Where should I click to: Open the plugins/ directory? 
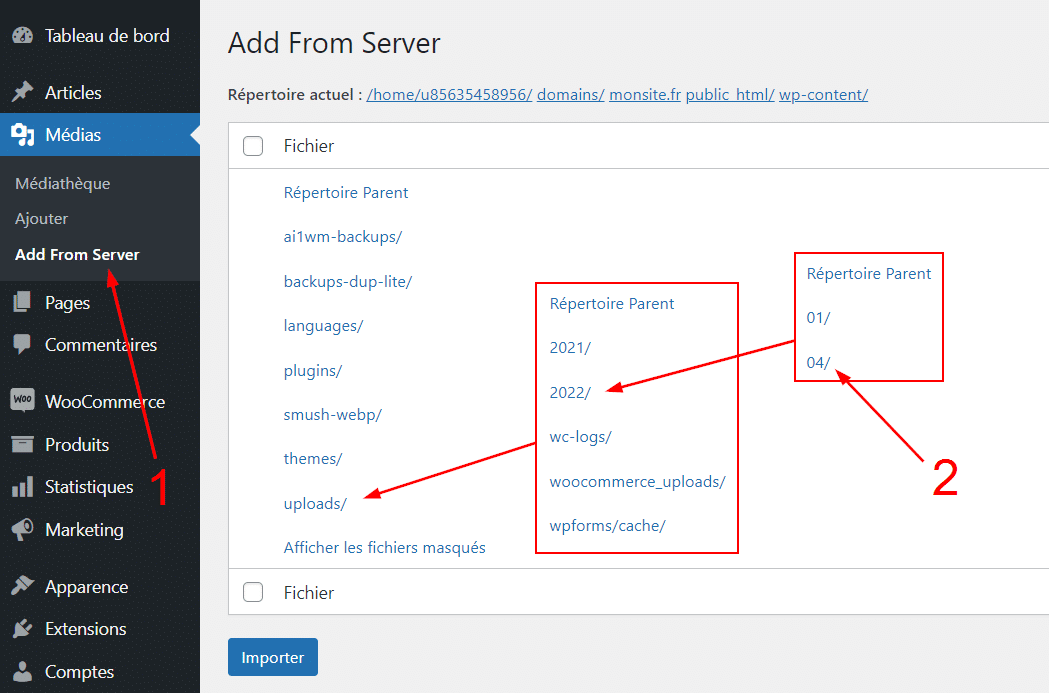pyautogui.click(x=313, y=371)
